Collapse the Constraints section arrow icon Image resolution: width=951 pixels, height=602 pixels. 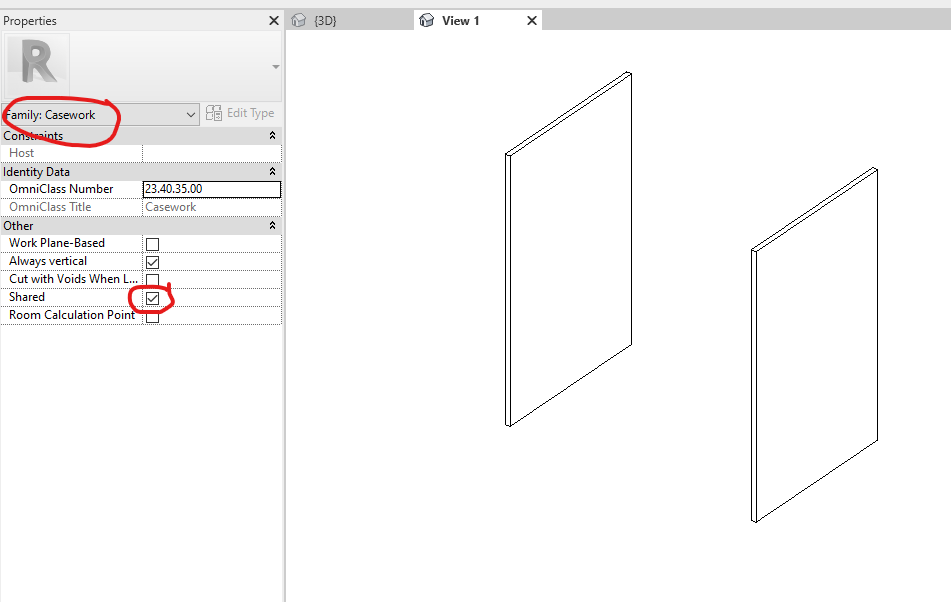click(272, 135)
